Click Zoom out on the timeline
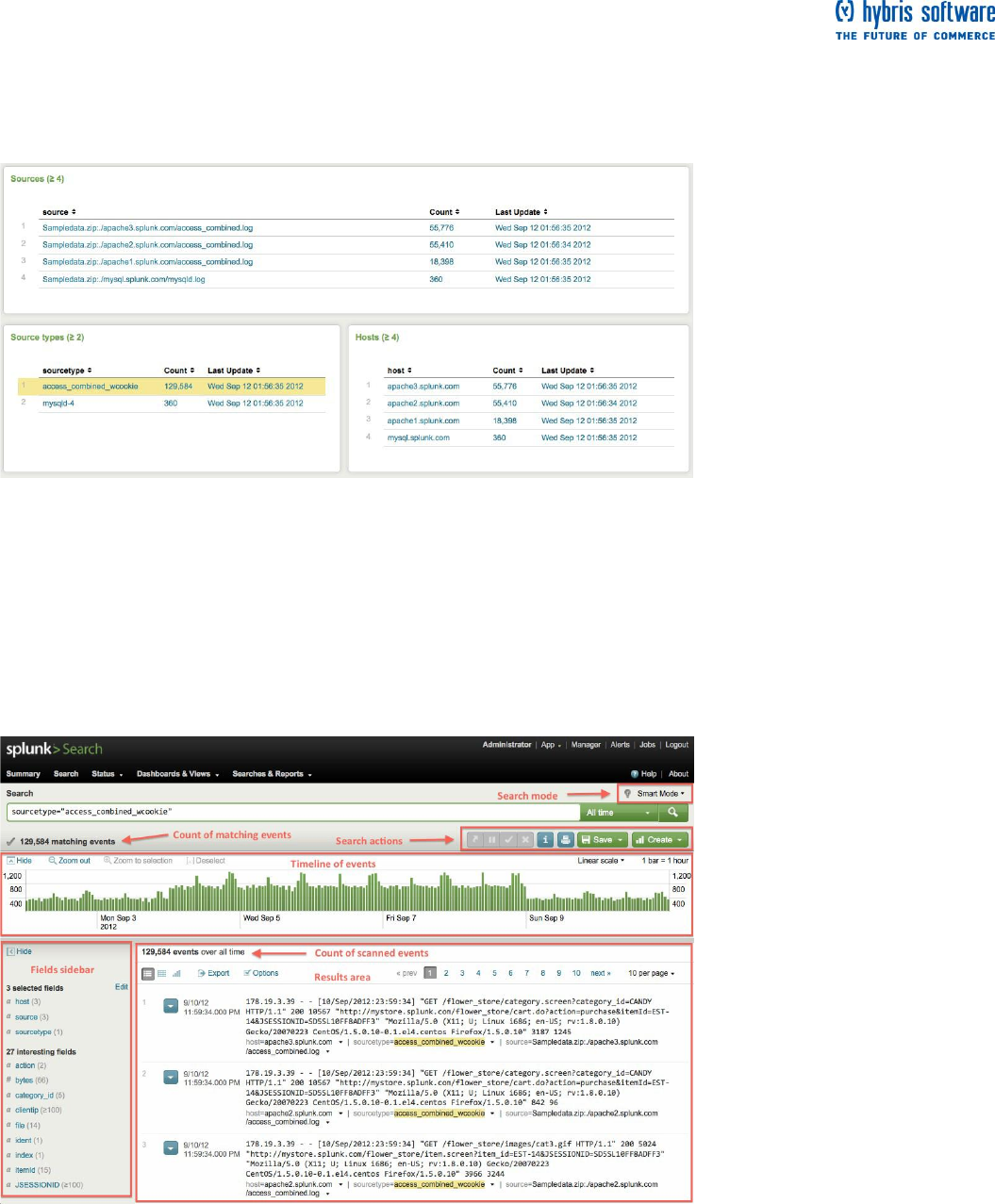 70,861
